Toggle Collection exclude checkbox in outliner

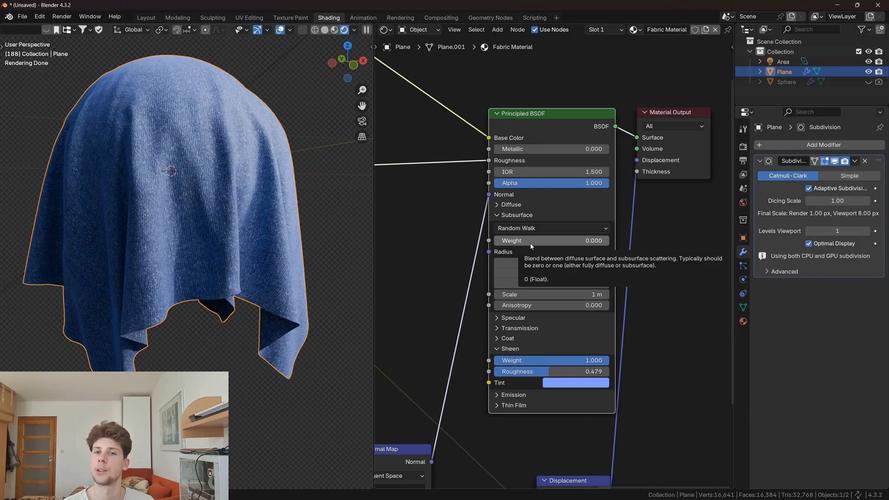(858, 52)
